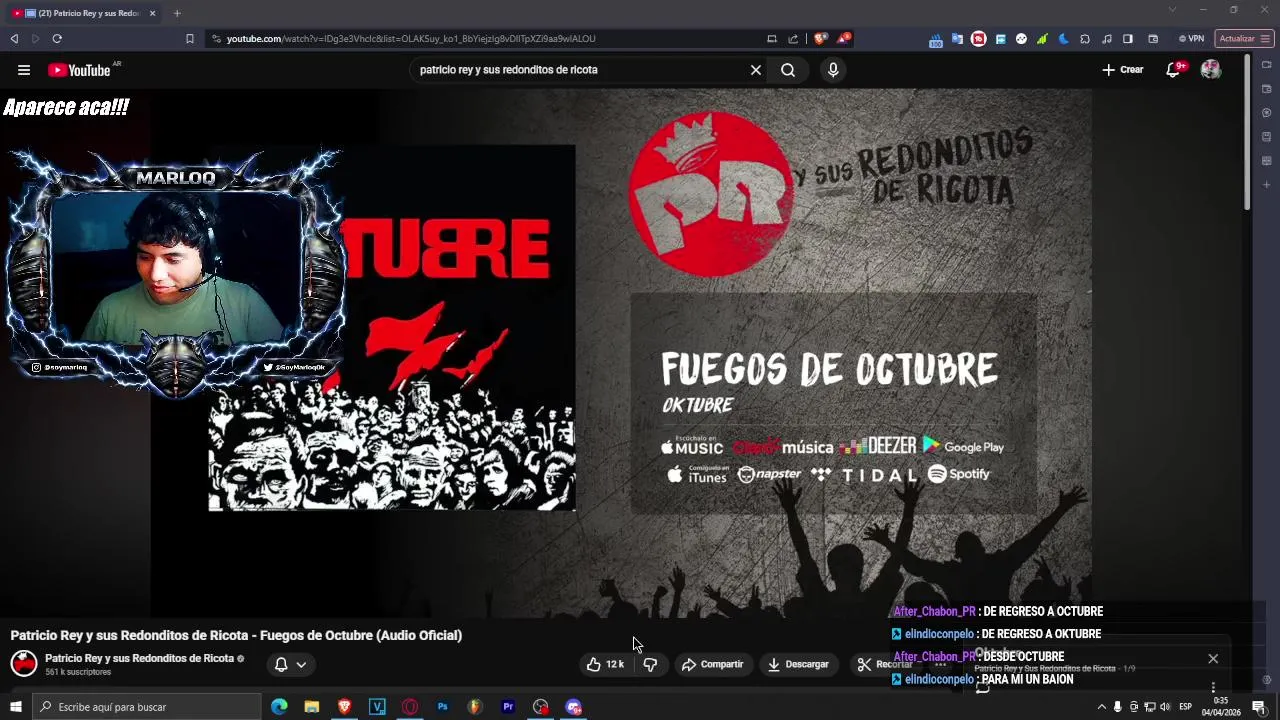Close the Oktubre playlist panel
Screen dimensions: 1280x720
pos(1213,658)
